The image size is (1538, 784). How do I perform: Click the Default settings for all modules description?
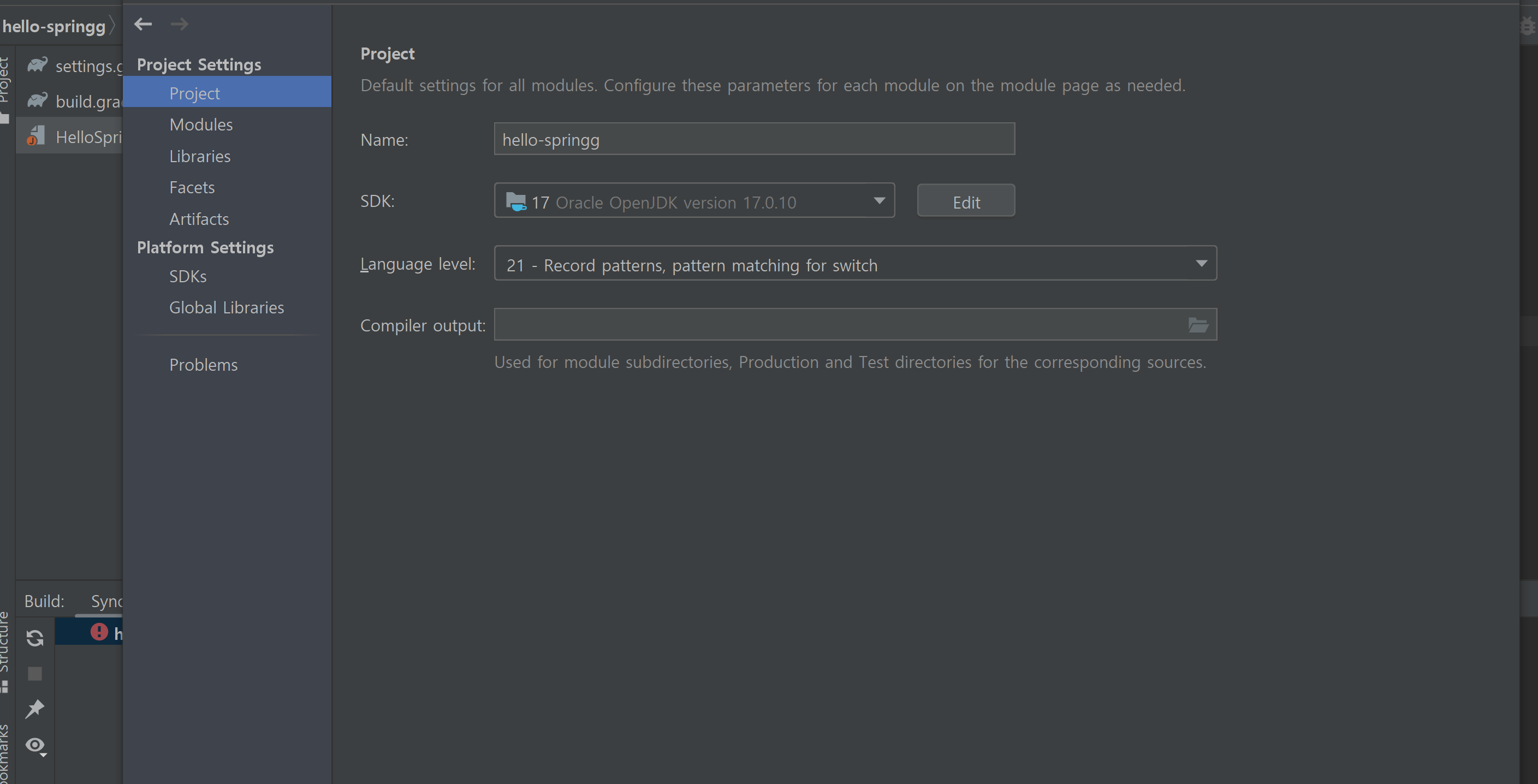tap(773, 85)
